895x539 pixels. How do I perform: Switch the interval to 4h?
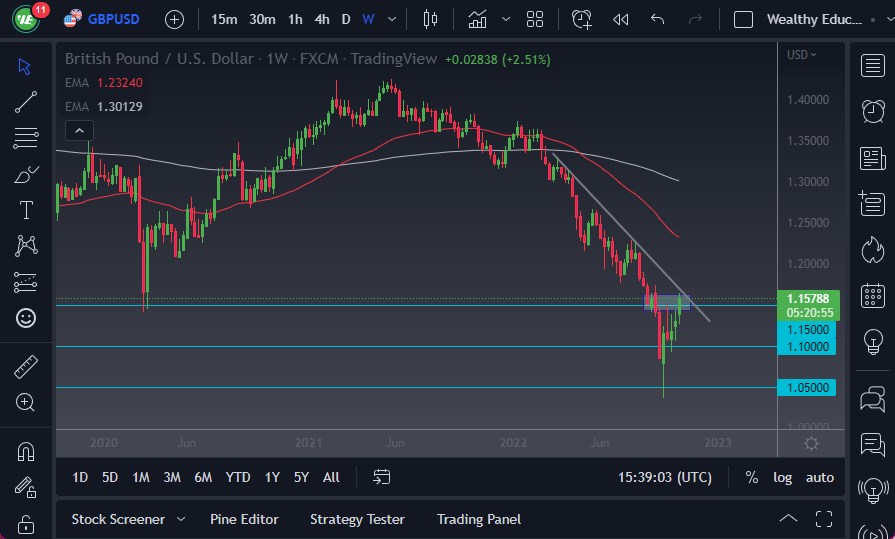point(321,19)
